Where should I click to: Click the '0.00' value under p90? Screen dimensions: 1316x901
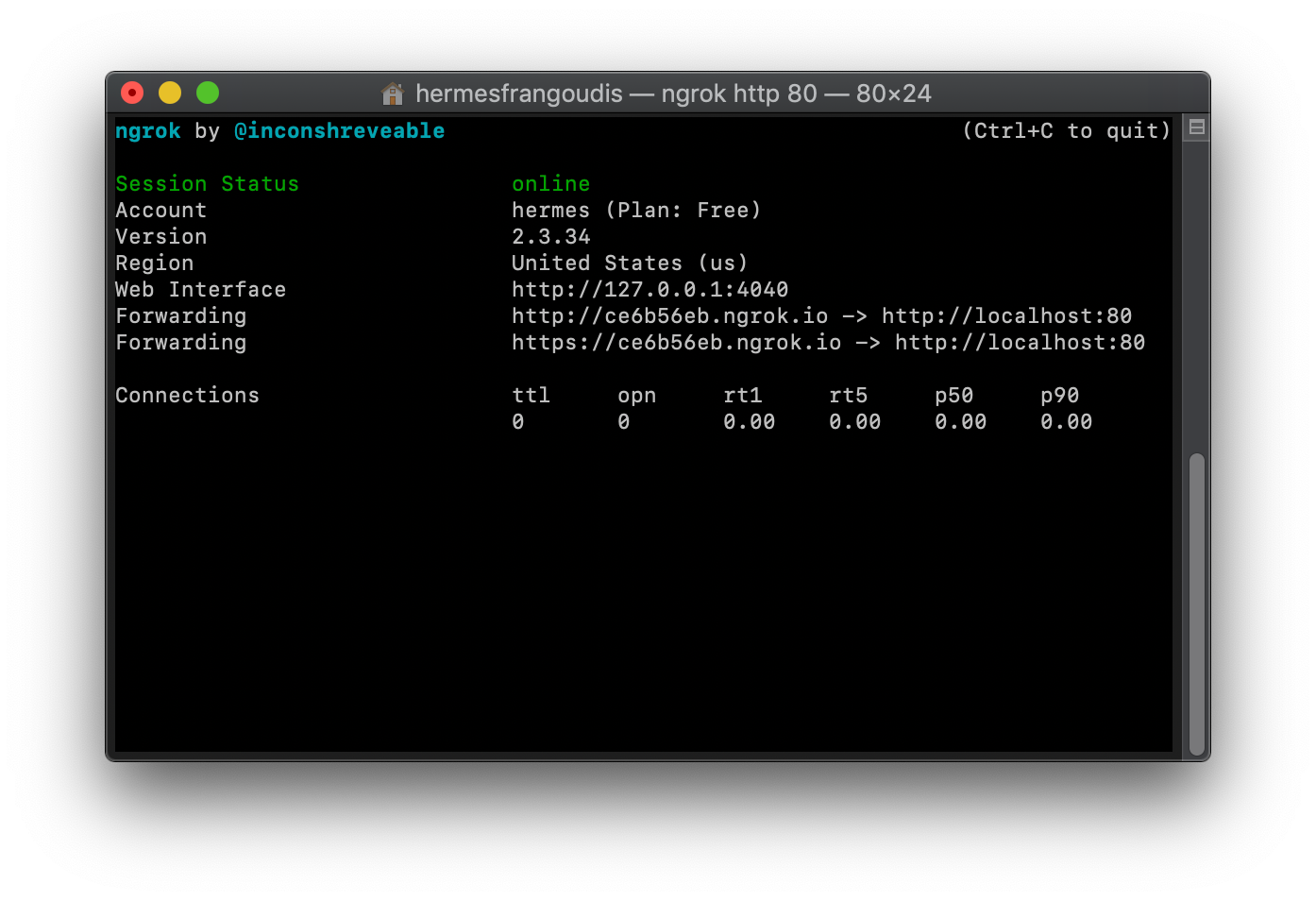point(1066,422)
